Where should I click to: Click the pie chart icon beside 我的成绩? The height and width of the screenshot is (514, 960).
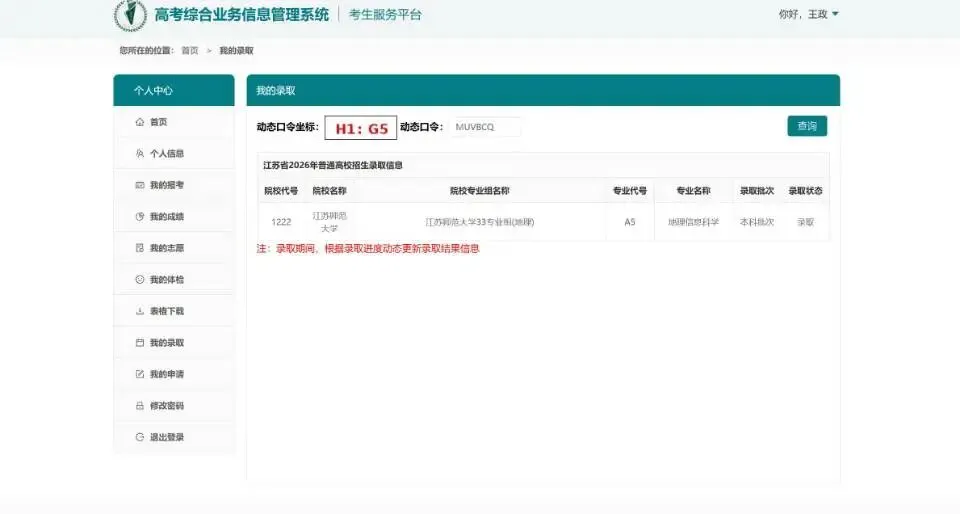point(140,217)
